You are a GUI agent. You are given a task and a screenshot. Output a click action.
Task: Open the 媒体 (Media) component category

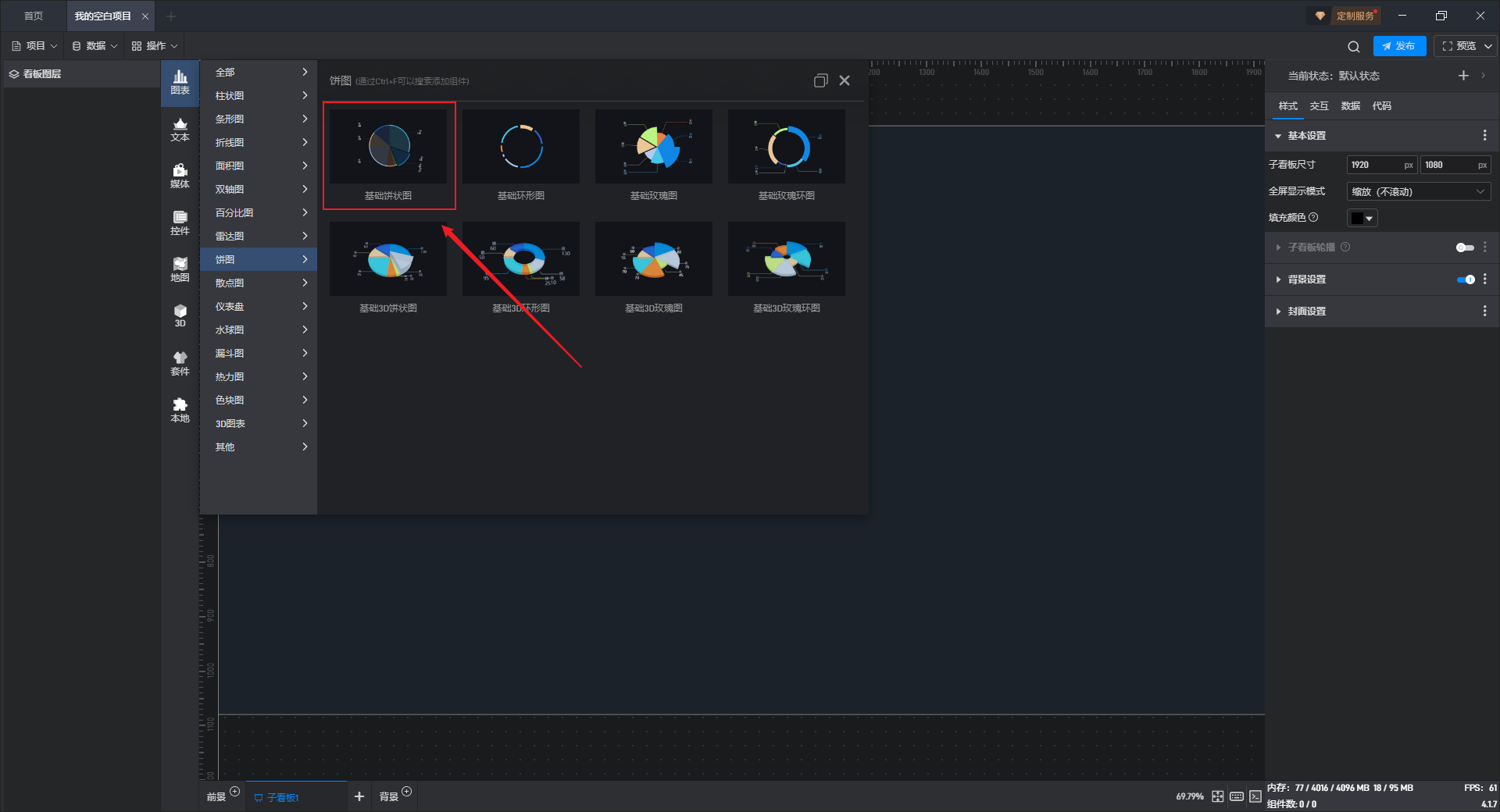(180, 176)
